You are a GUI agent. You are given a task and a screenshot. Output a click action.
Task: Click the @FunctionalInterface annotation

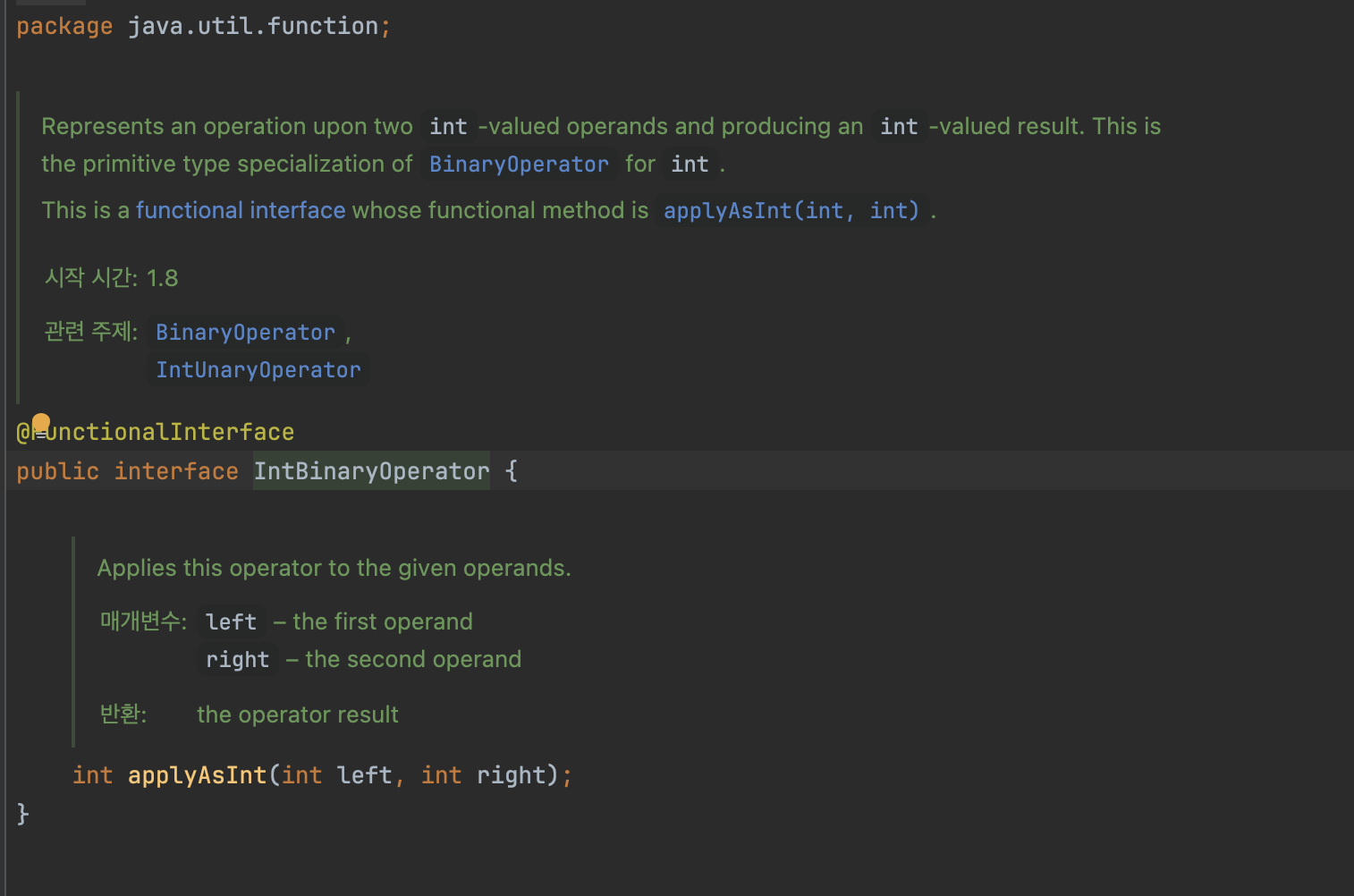[x=156, y=433]
